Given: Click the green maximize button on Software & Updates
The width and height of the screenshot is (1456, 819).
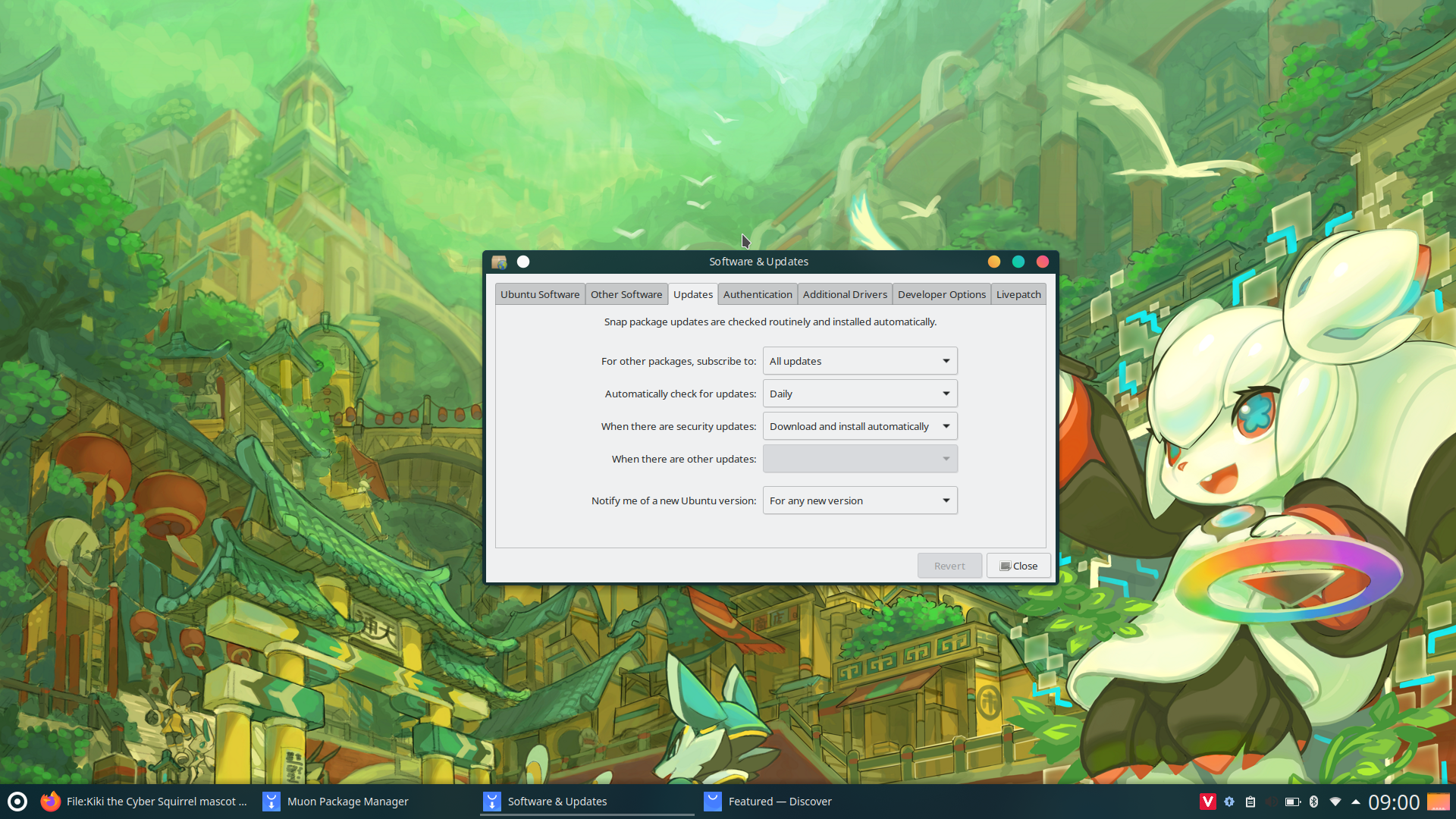Looking at the screenshot, I should [1018, 262].
